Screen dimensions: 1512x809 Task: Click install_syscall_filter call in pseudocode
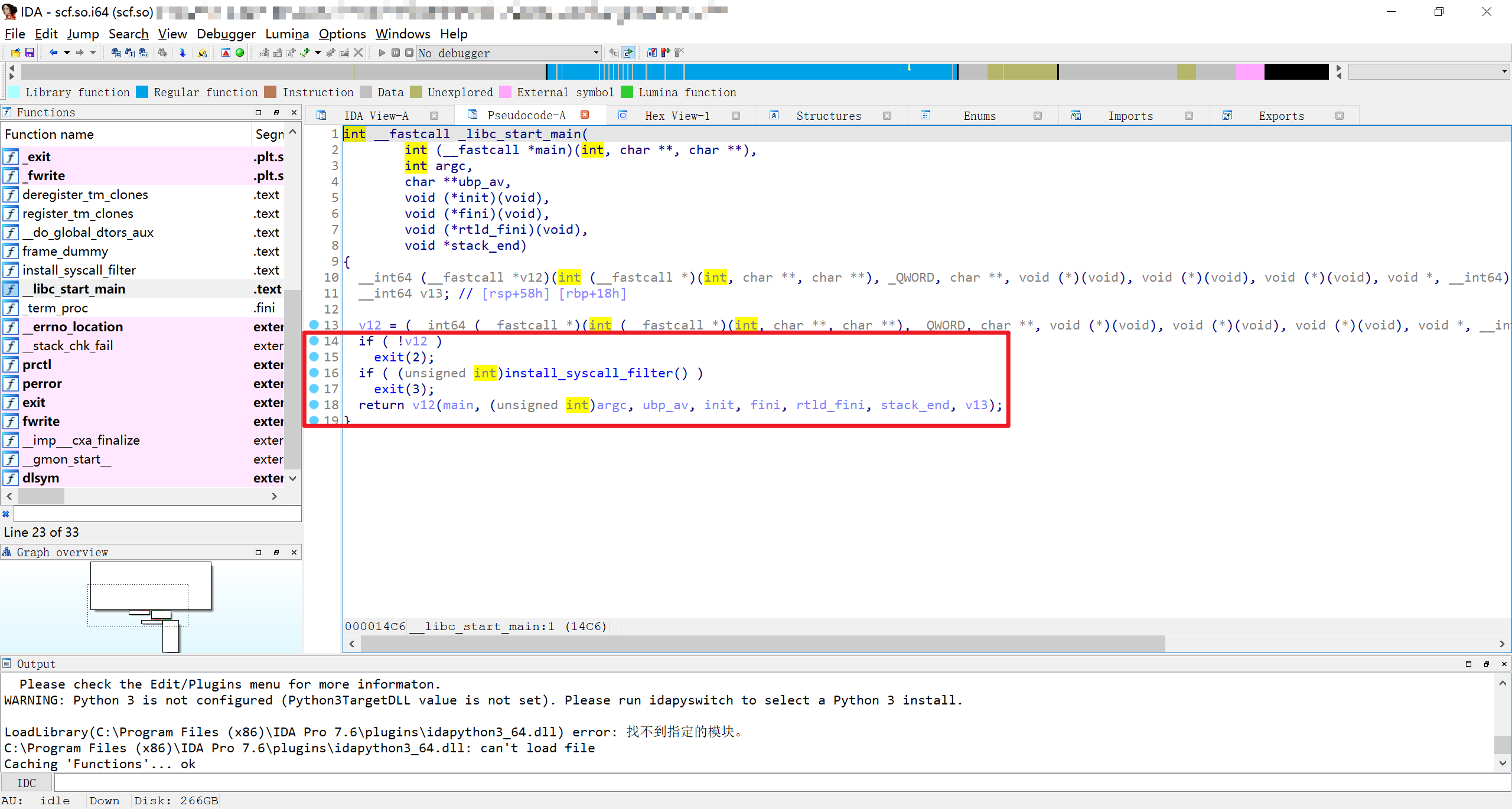[x=589, y=373]
